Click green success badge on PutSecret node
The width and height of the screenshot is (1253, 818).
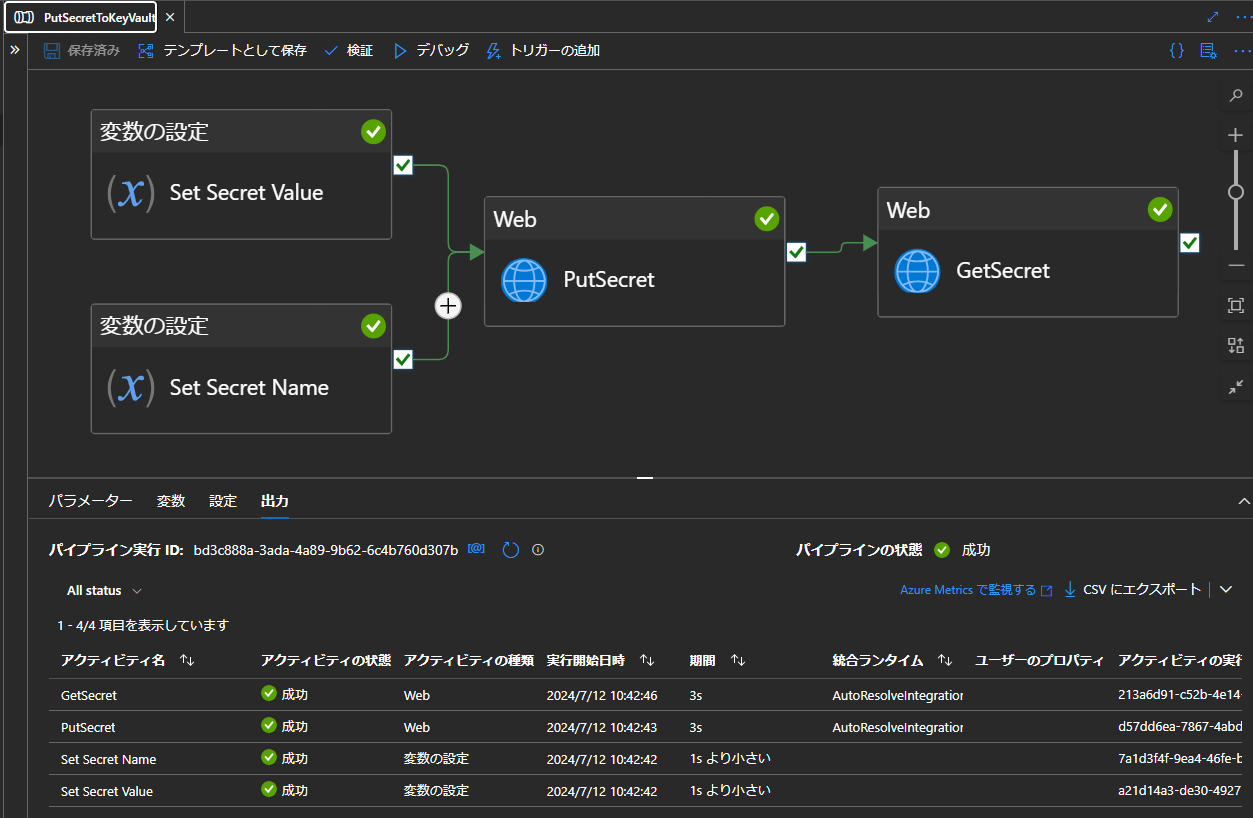point(766,218)
